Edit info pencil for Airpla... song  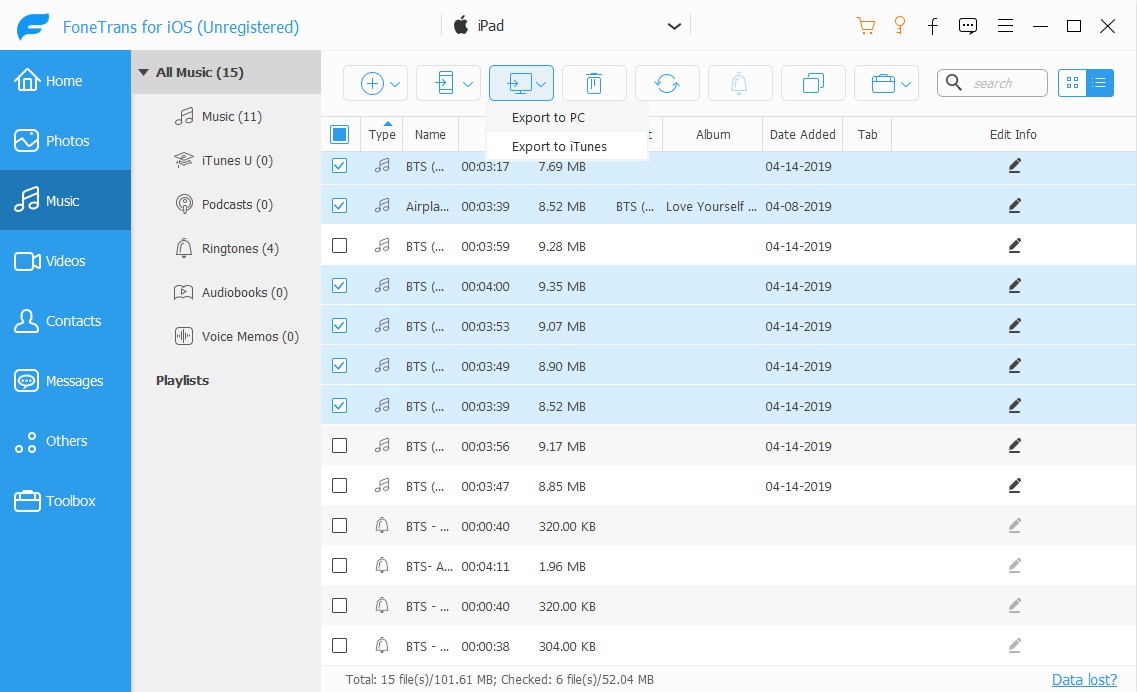(1014, 206)
